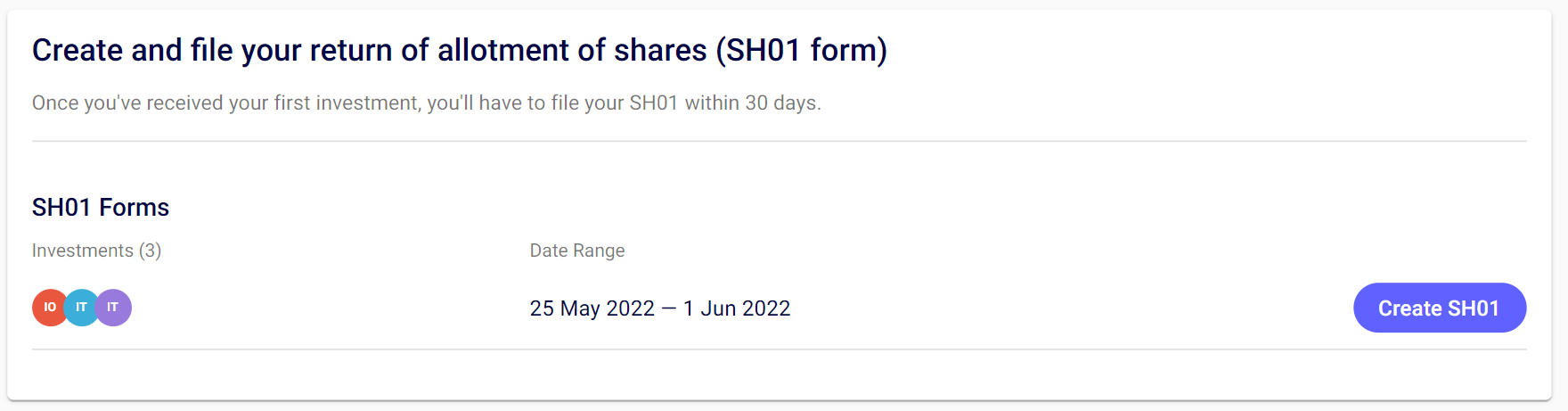Click the dash between the two dates
The height and width of the screenshot is (411, 1568).
click(x=669, y=308)
